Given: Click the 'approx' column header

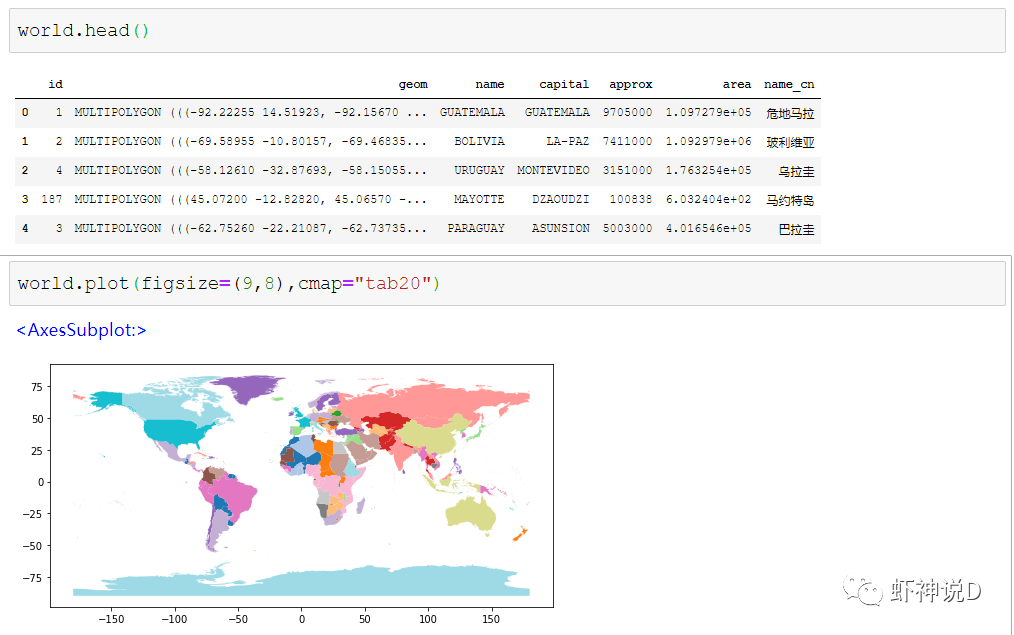Looking at the screenshot, I should pos(631,84).
